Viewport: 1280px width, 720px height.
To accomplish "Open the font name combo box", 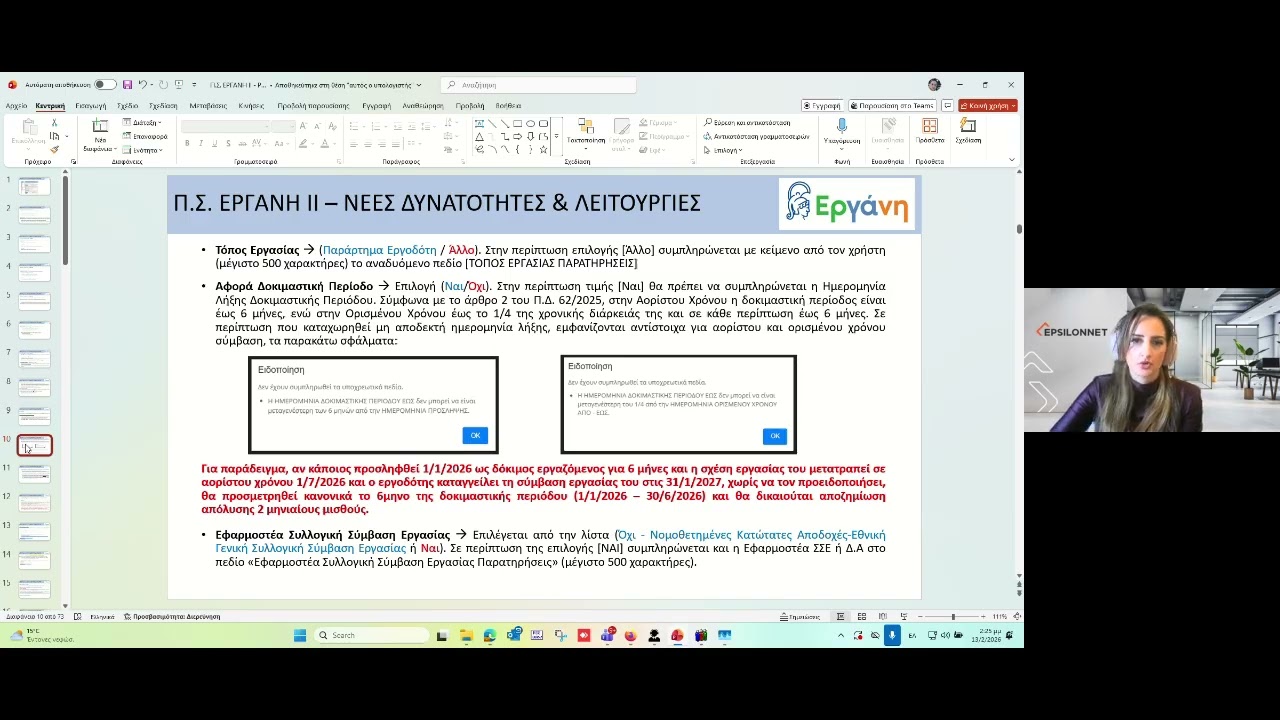I will 225,126.
